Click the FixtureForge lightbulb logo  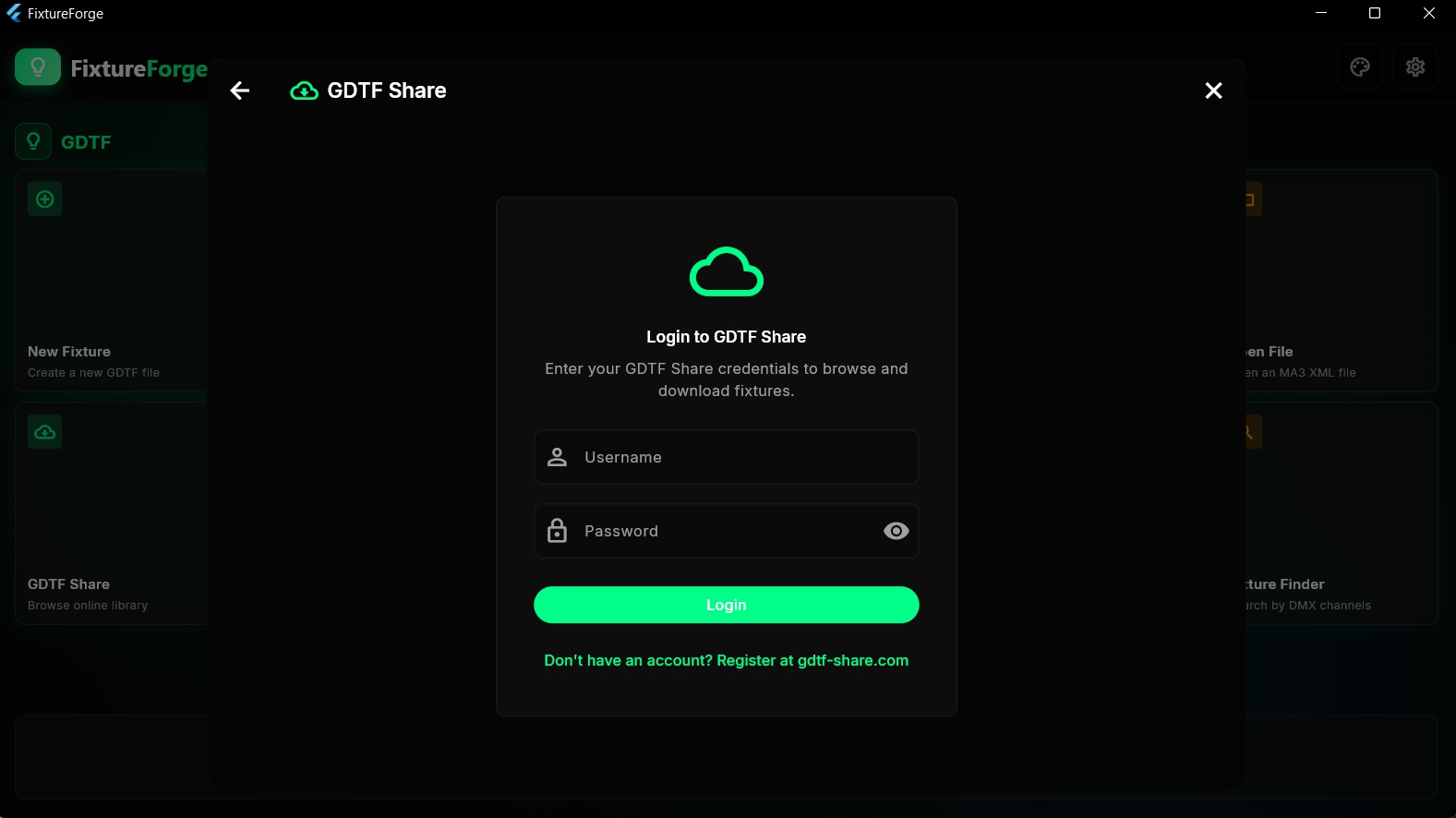[38, 67]
